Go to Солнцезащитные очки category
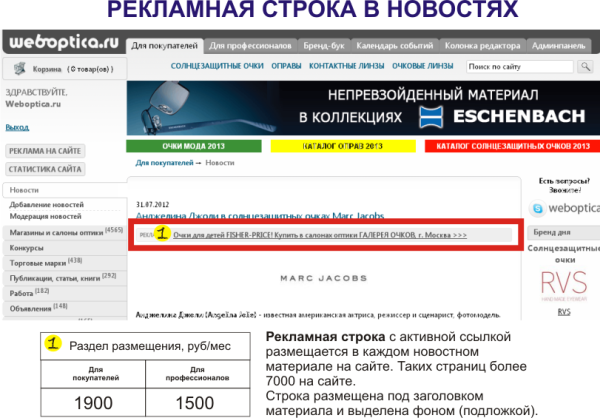600x418 pixels. click(x=217, y=66)
